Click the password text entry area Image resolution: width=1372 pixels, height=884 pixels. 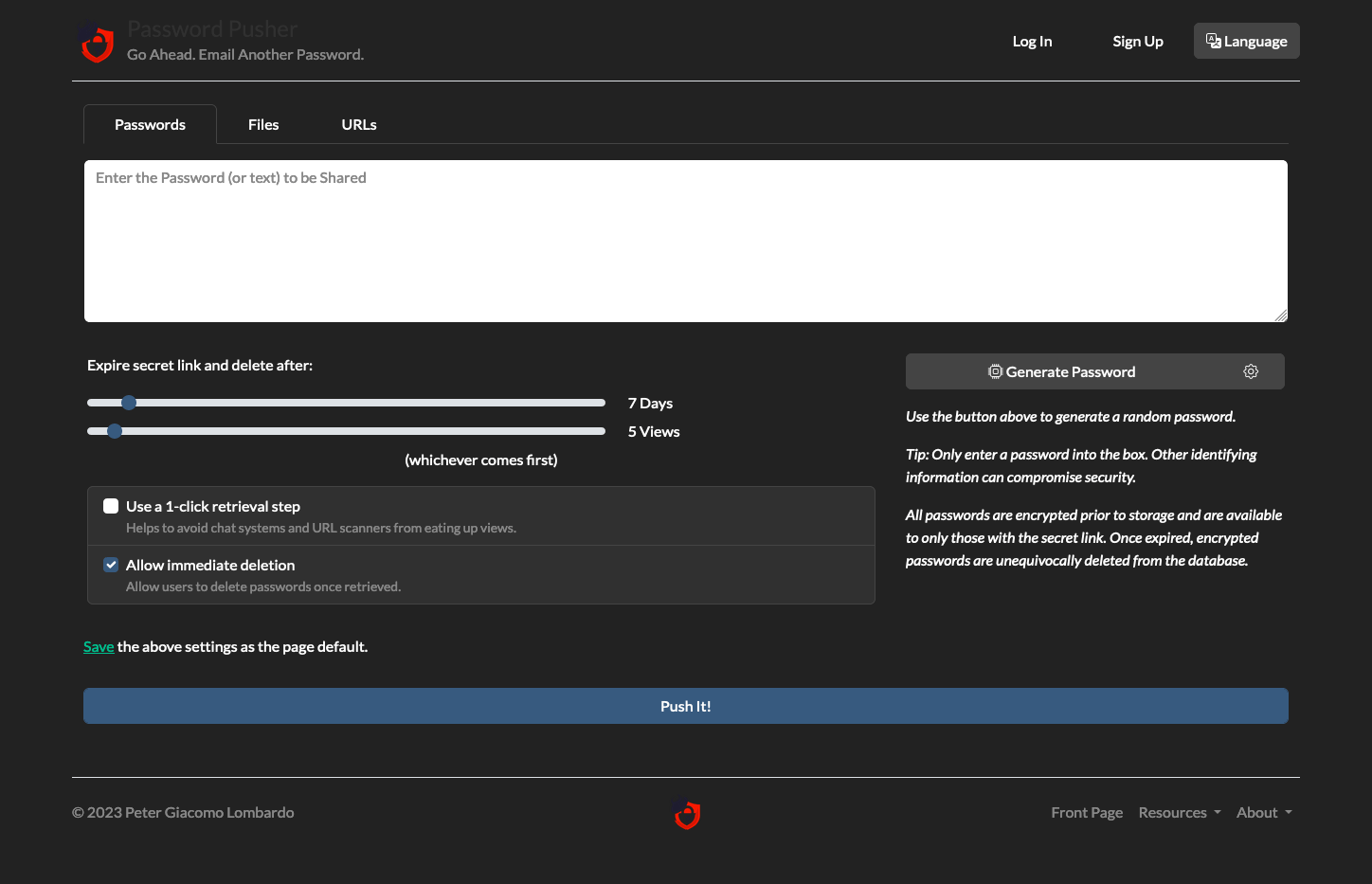click(x=686, y=241)
